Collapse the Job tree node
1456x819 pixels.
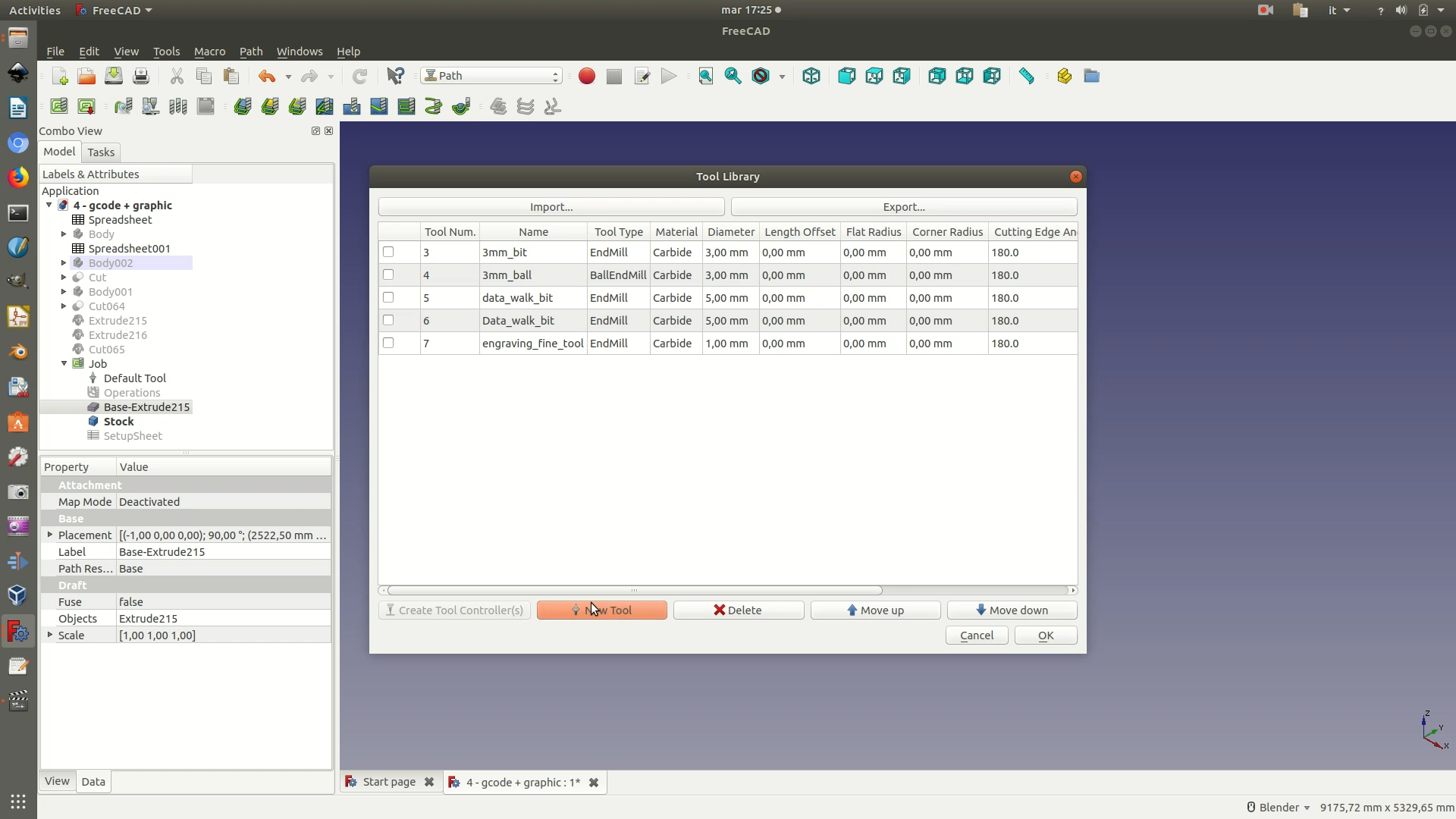(x=64, y=364)
